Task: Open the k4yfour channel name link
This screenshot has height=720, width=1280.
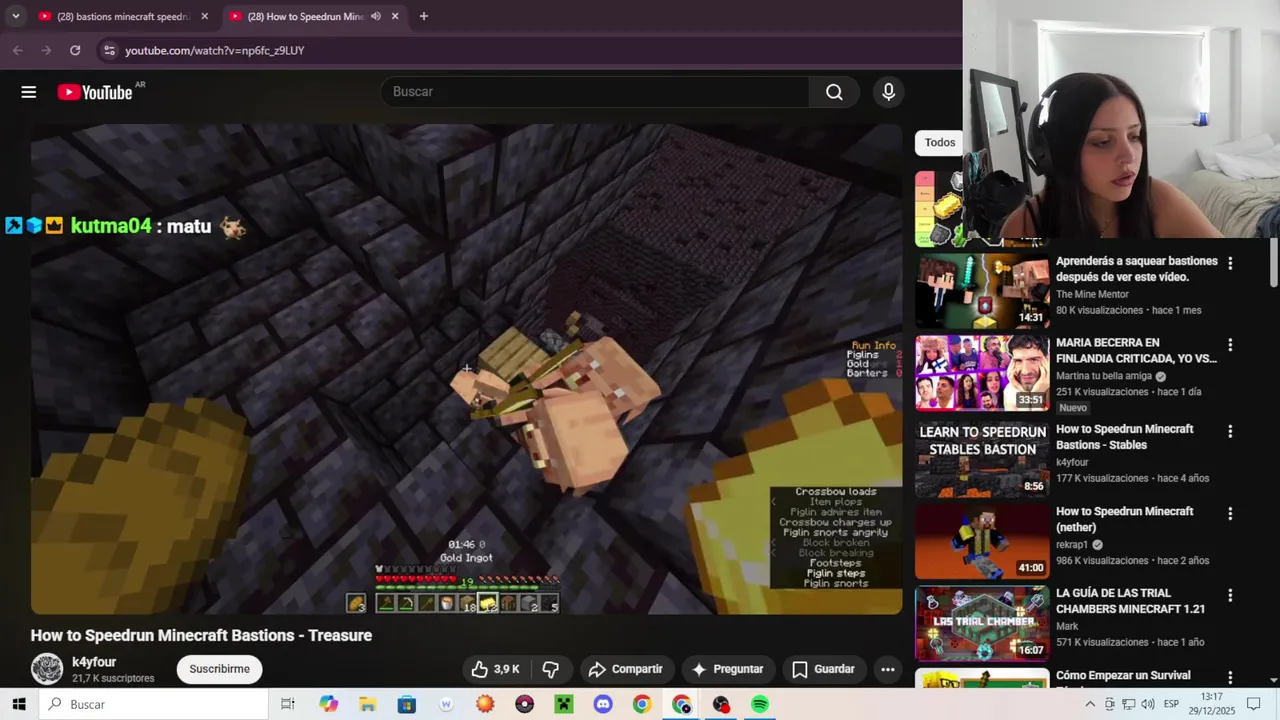Action: (x=94, y=662)
